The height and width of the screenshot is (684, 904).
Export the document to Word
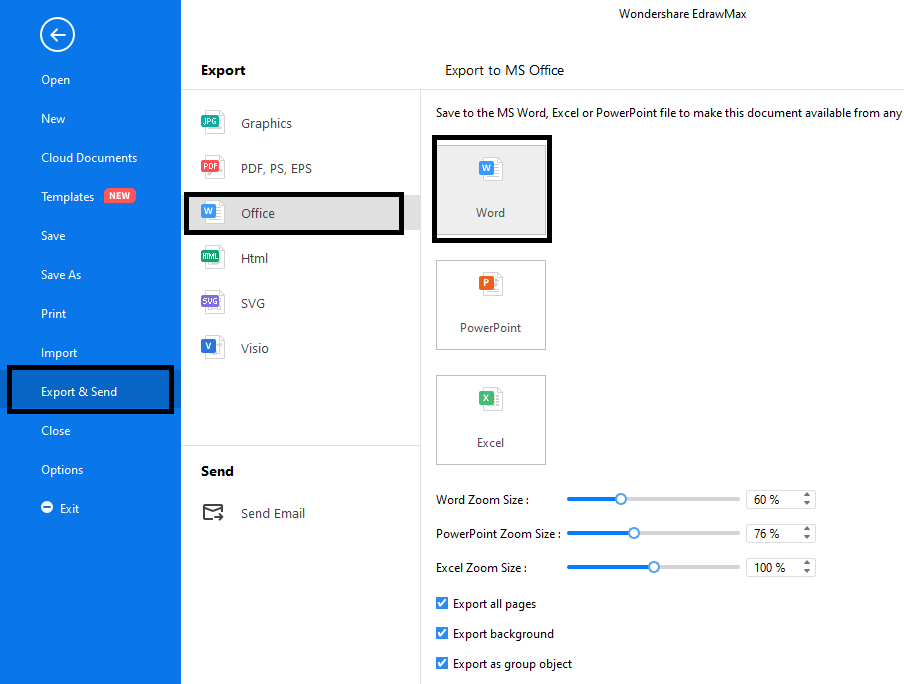[491, 189]
